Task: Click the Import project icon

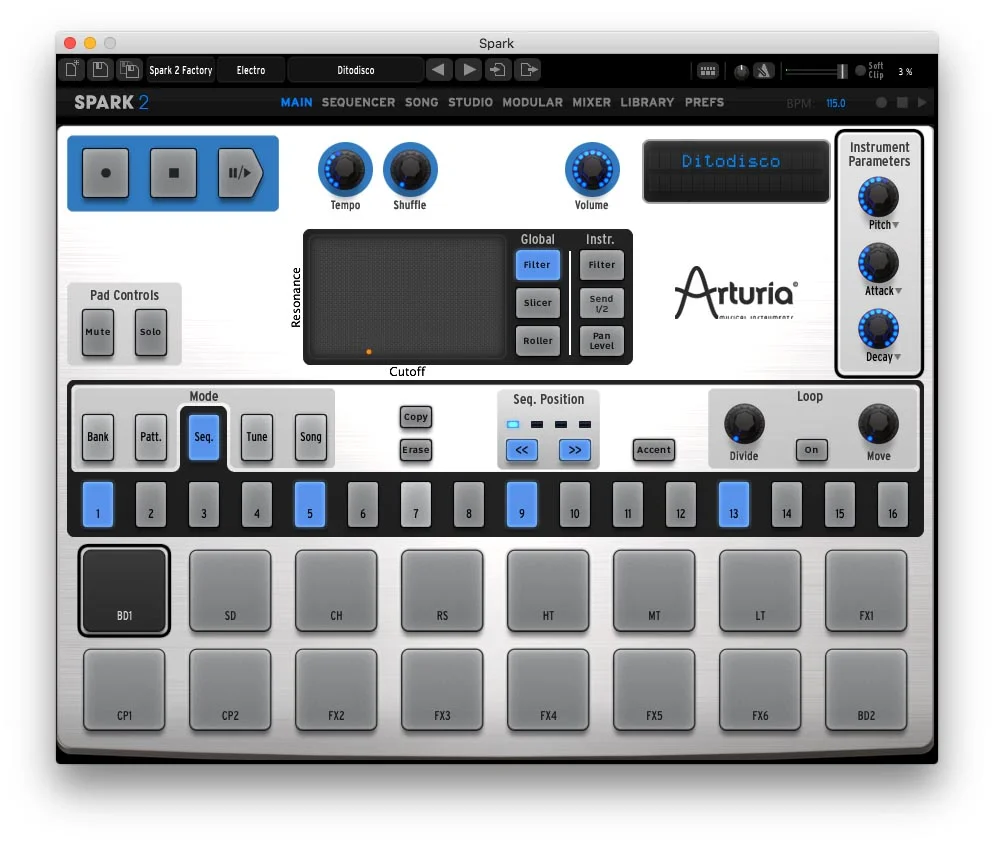Action: [x=498, y=69]
